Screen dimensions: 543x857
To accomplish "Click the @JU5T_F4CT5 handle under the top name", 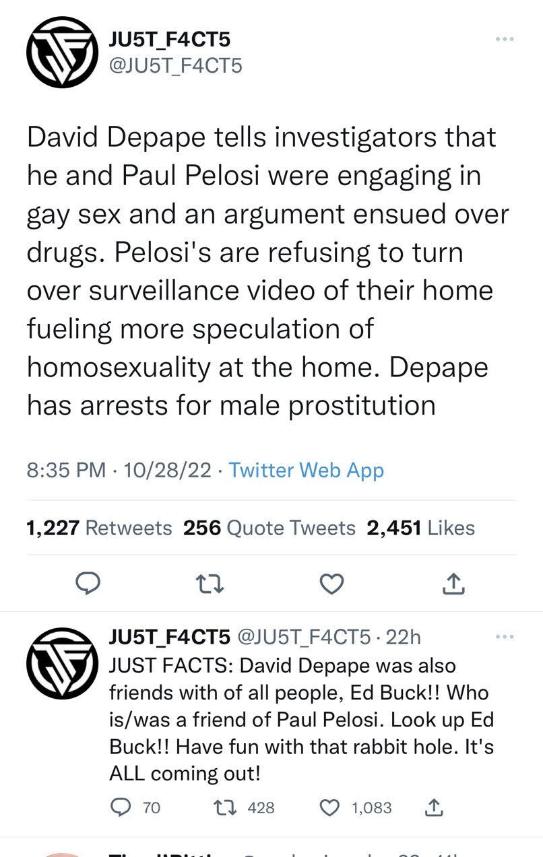I will tap(176, 66).
